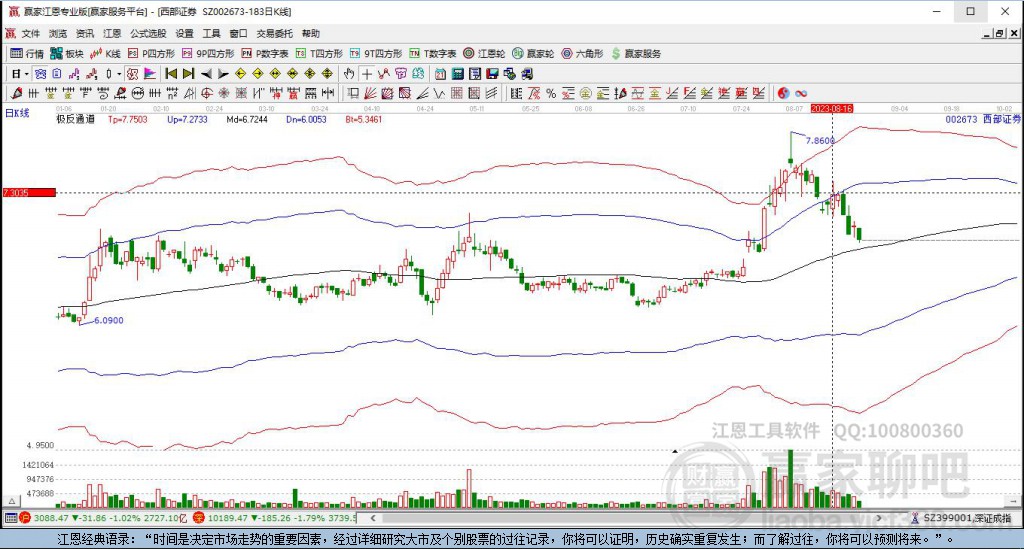Viewport: 1024px width, 549px height.
Task: Open the 板块 sectors view
Action: point(67,54)
